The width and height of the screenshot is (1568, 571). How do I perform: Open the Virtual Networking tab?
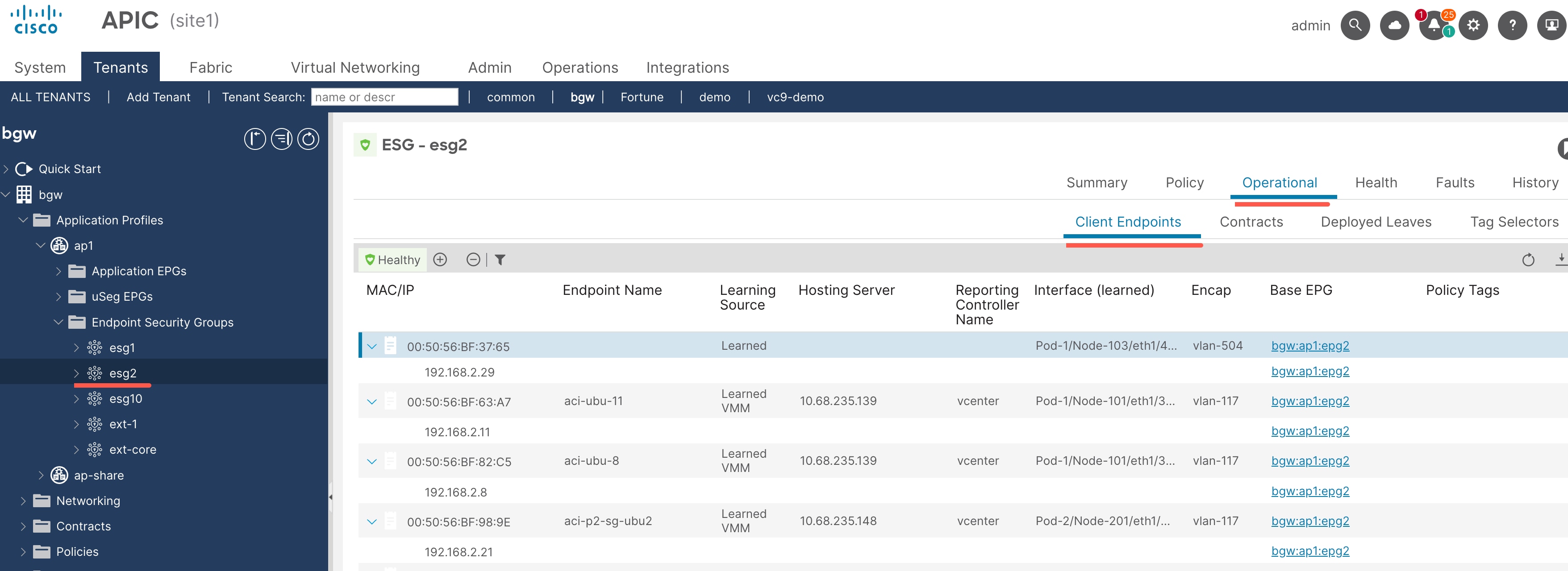[x=355, y=67]
